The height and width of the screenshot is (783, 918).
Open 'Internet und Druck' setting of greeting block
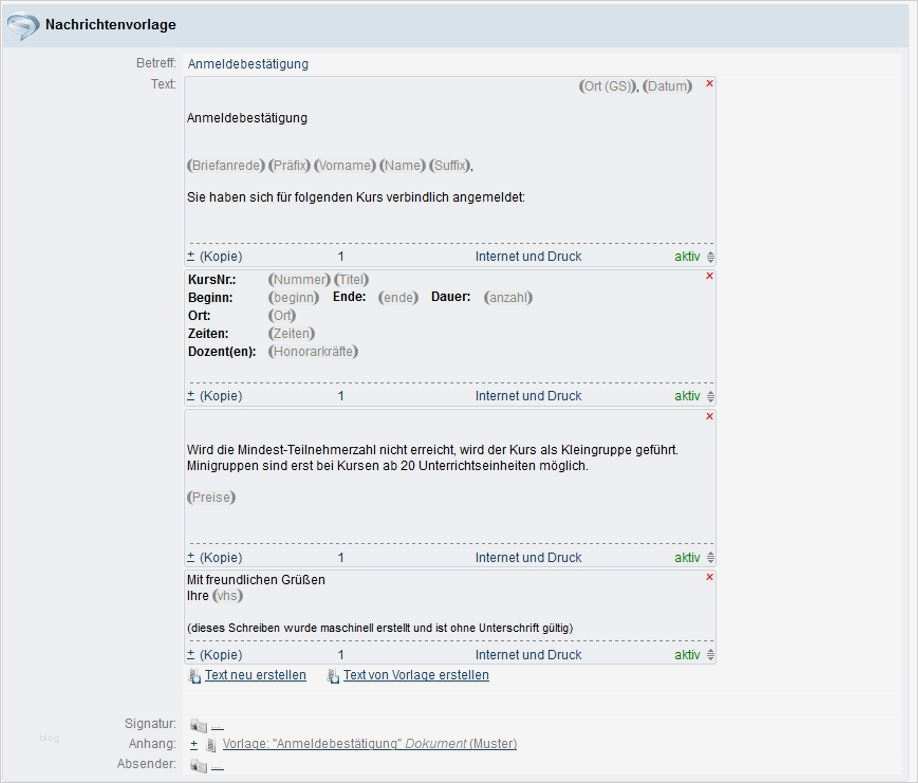pyautogui.click(x=528, y=655)
